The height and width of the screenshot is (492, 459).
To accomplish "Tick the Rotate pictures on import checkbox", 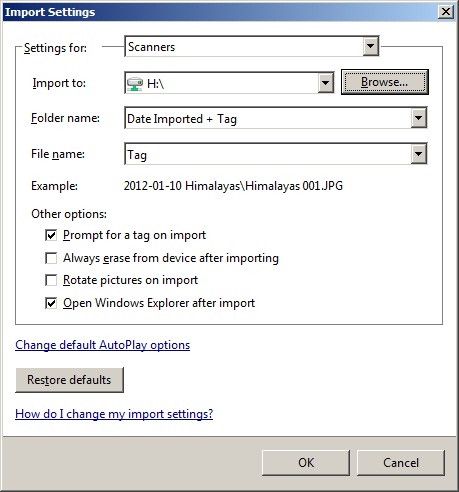I will [51, 280].
